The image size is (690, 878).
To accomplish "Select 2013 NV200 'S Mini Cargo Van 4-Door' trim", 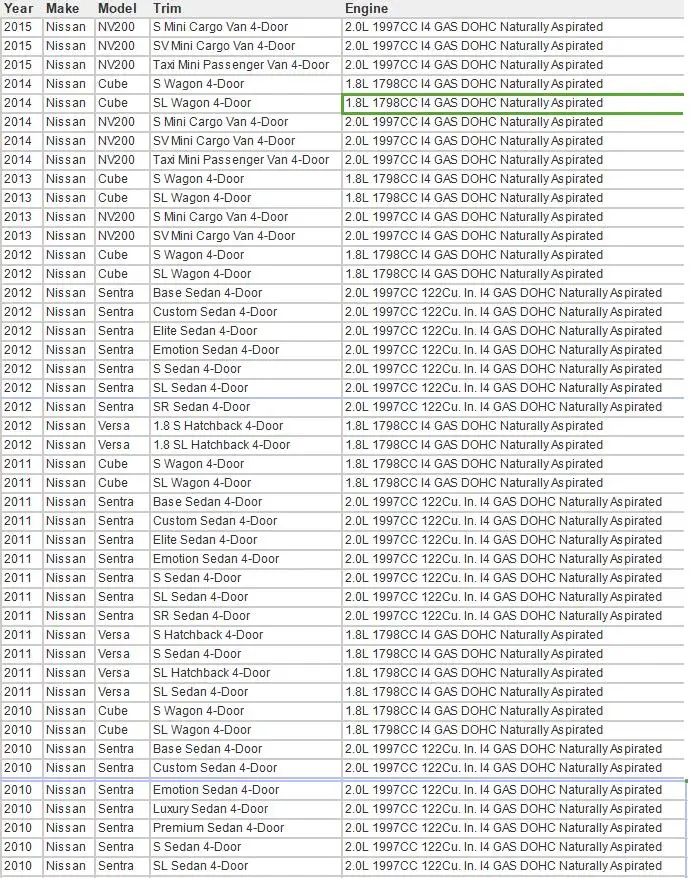I will point(246,217).
